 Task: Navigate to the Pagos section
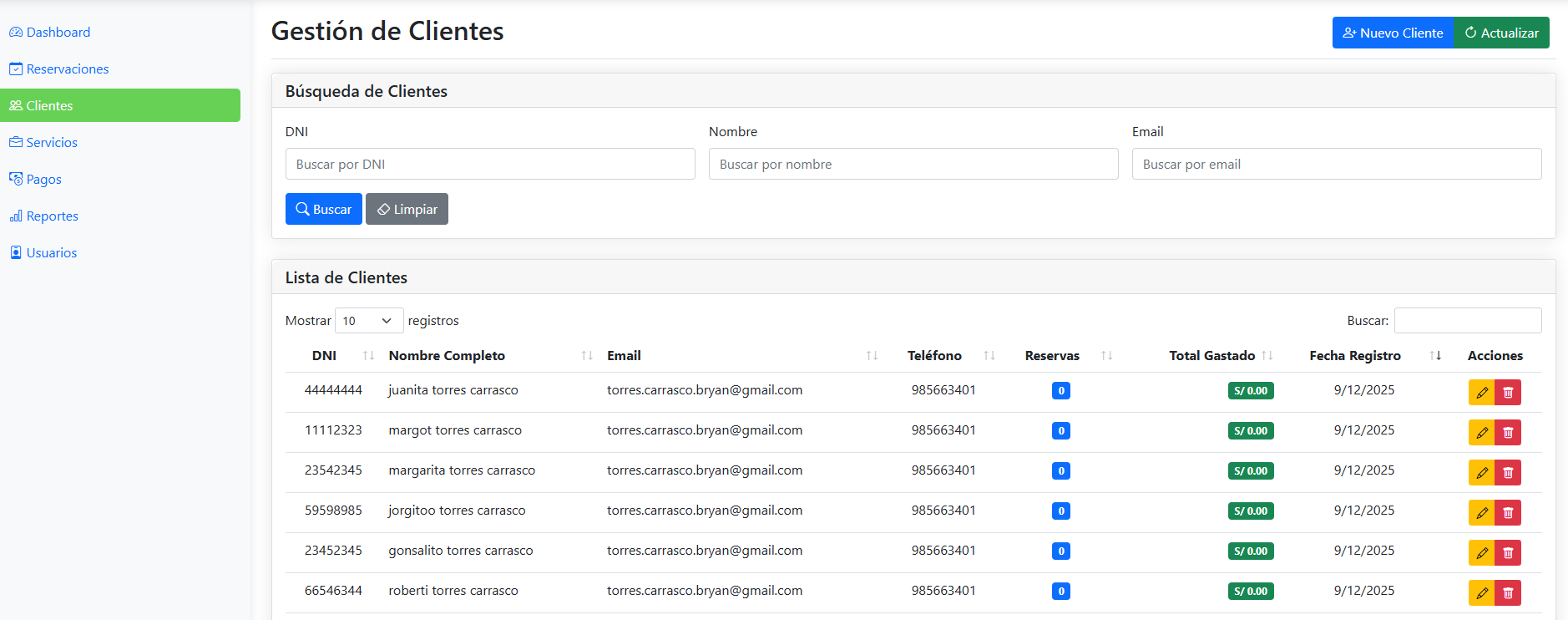(x=43, y=180)
